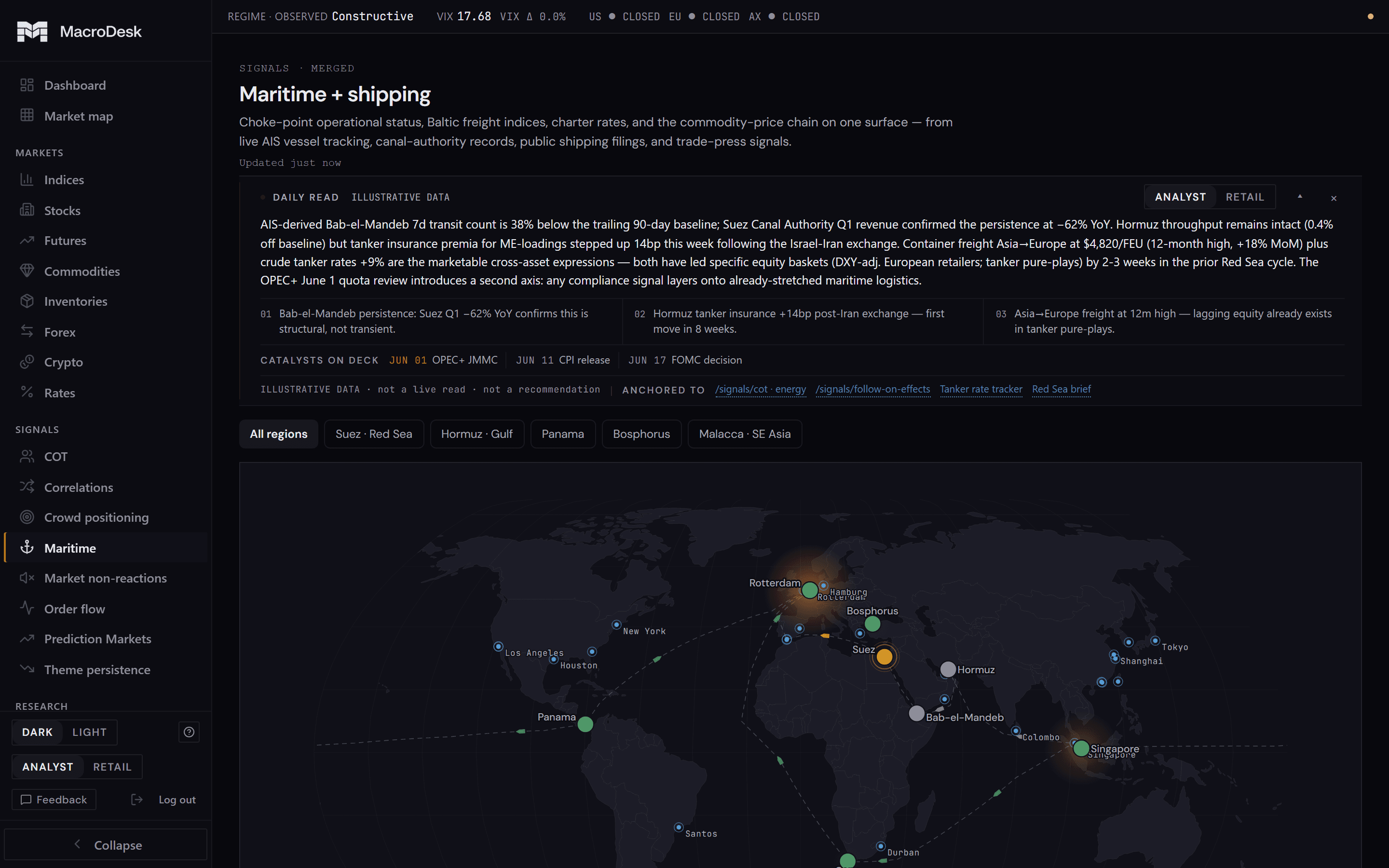Click the Panama chokepoint map marker
The image size is (1389, 868).
click(x=585, y=724)
